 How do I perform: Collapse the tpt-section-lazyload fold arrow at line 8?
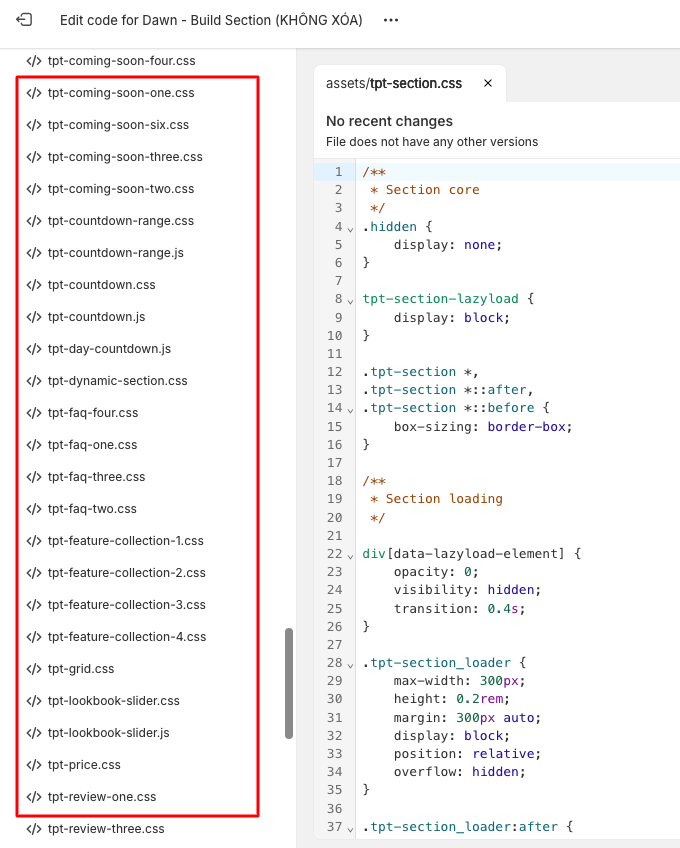(x=350, y=301)
